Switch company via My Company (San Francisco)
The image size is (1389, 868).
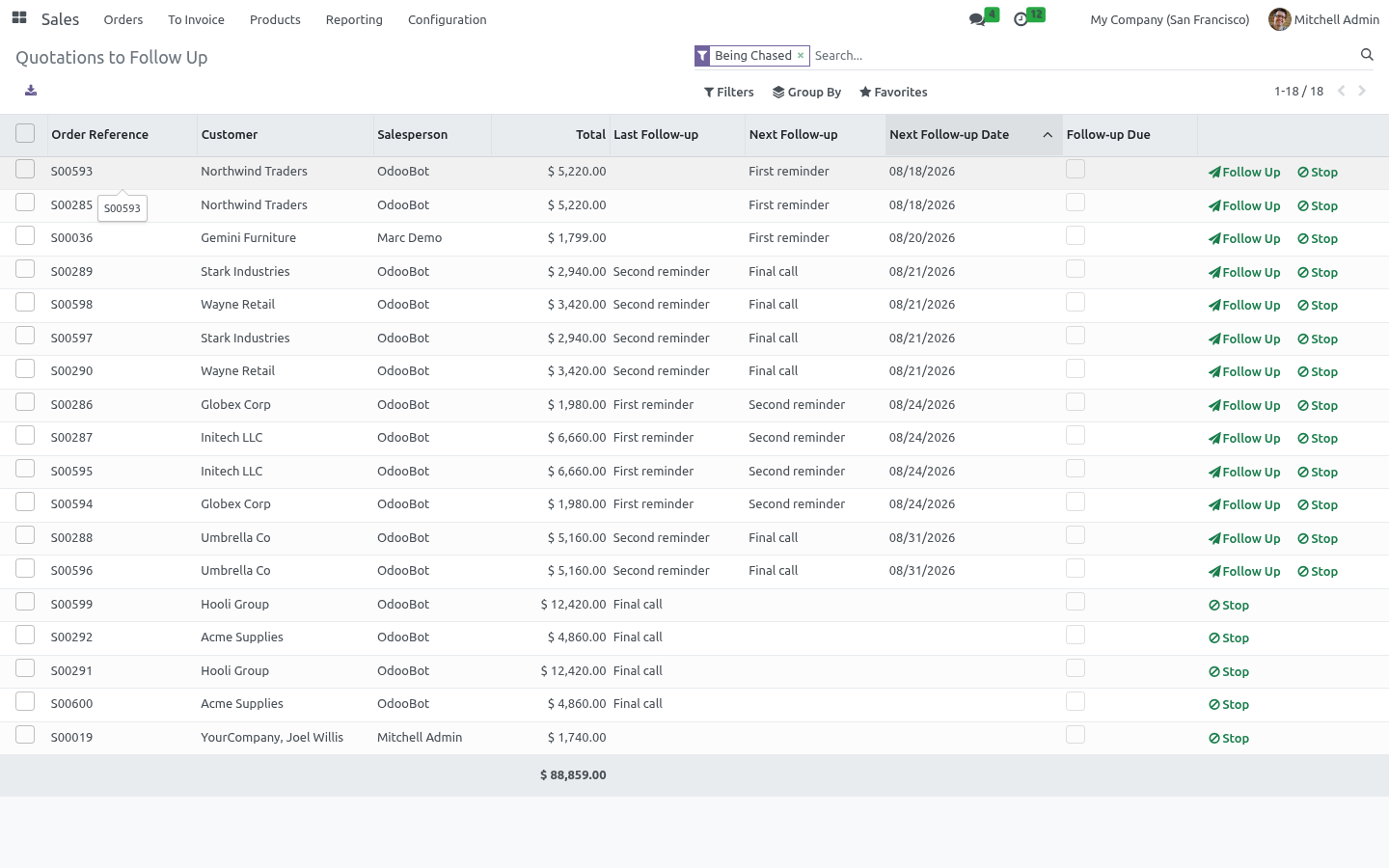[1169, 19]
